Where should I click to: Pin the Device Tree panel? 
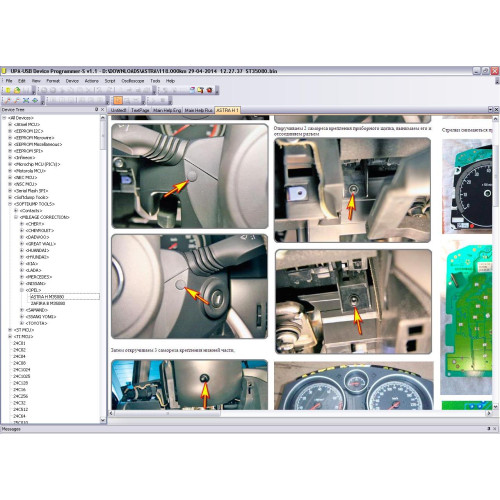click(97, 109)
